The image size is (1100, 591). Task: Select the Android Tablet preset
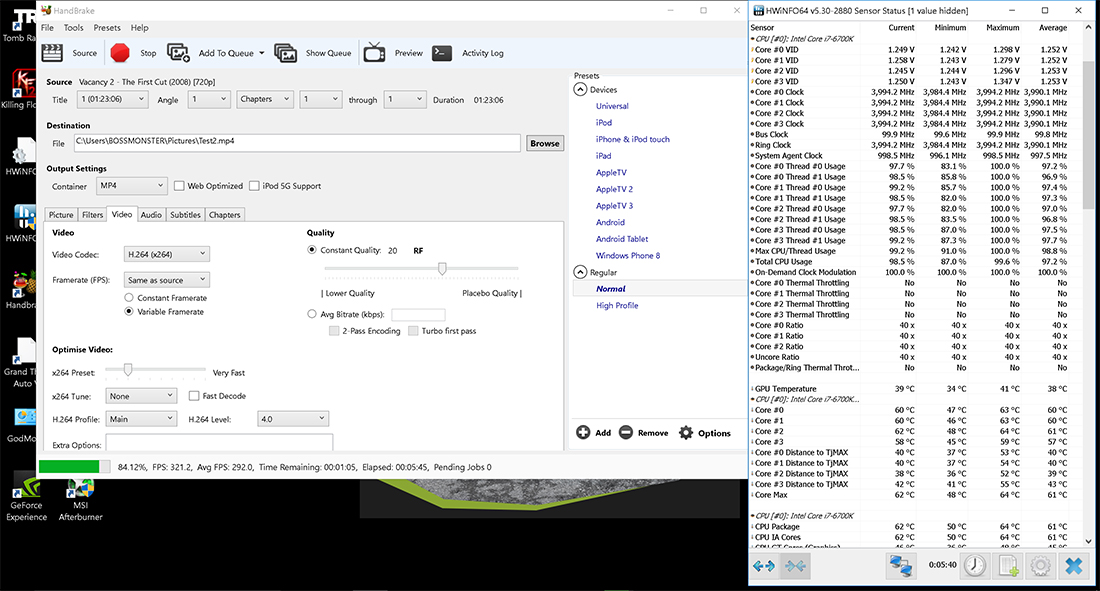coord(622,239)
